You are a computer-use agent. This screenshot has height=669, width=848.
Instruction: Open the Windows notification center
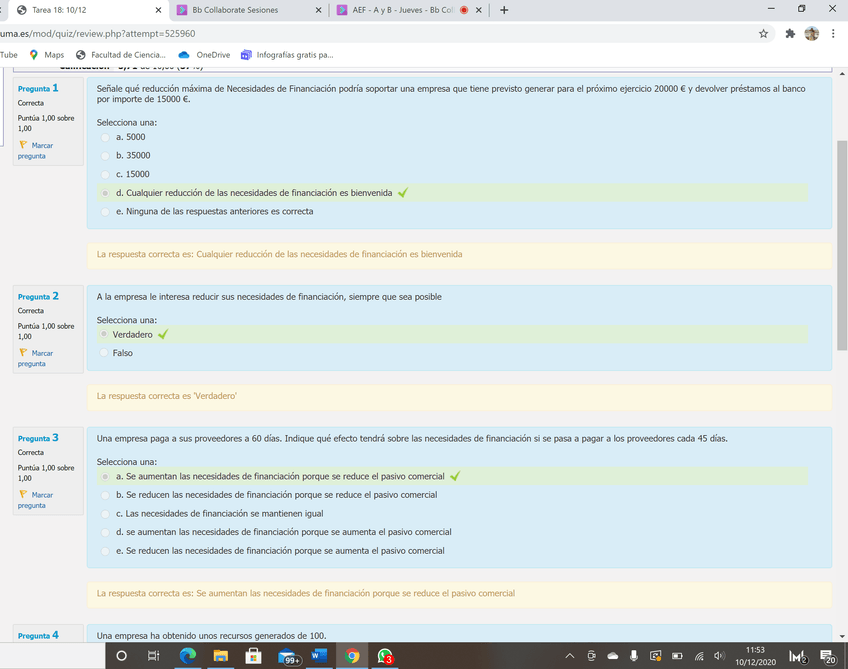(828, 656)
